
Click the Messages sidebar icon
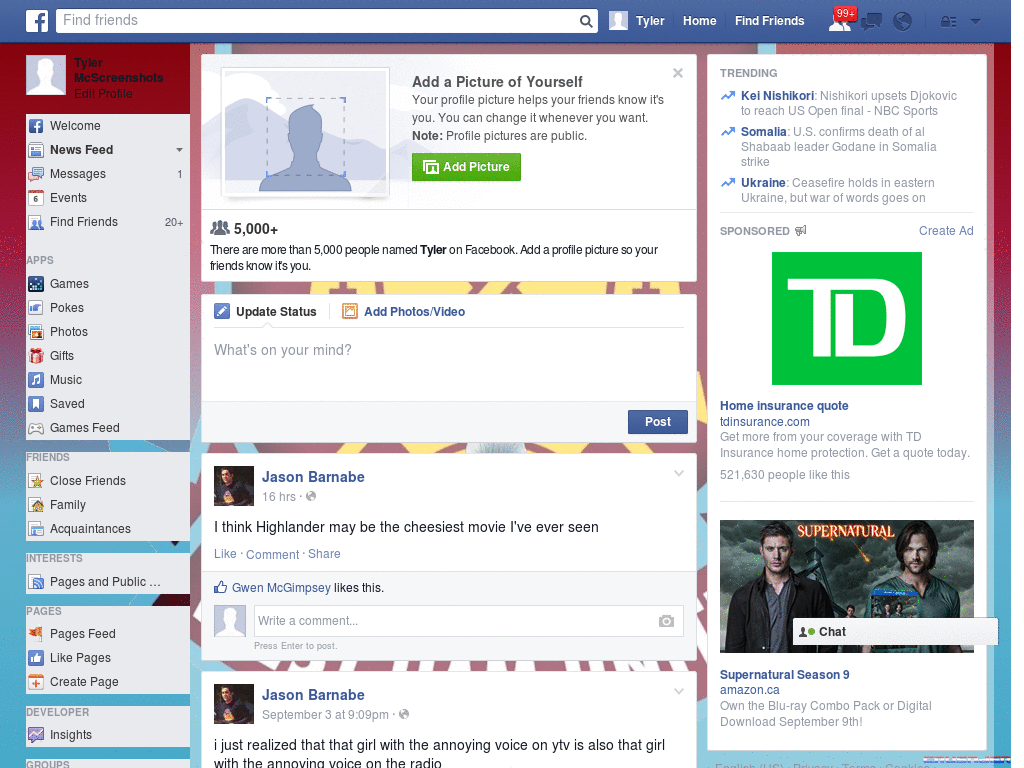point(36,174)
